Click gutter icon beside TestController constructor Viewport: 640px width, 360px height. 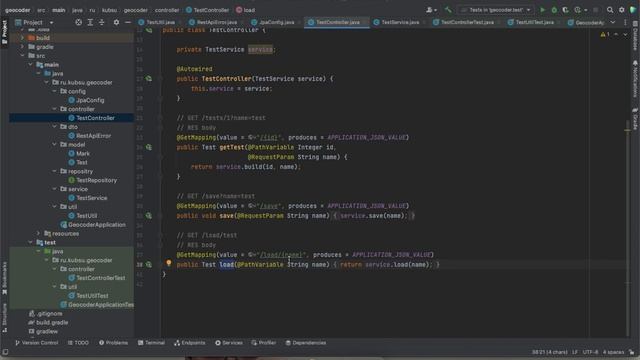[149, 78]
